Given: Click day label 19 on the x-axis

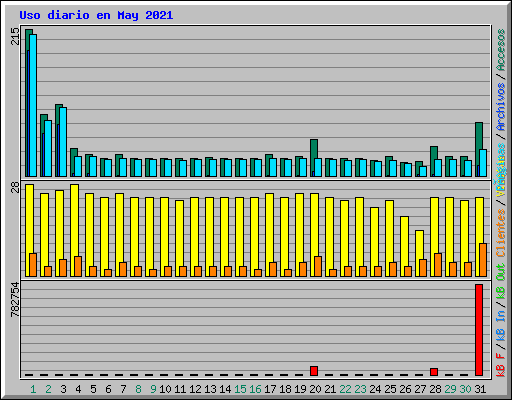Looking at the screenshot, I should (x=300, y=389).
